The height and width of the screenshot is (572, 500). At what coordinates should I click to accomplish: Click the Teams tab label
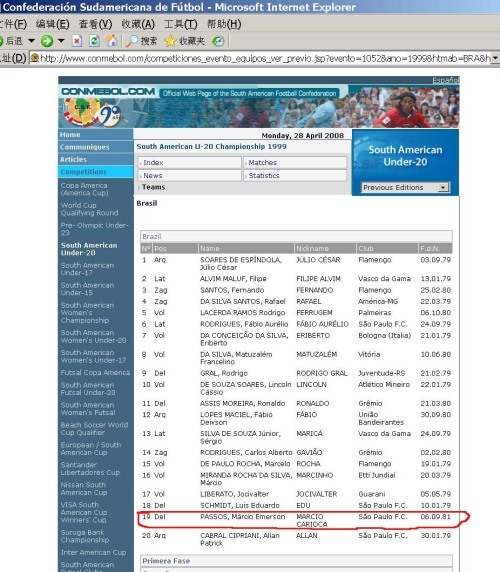coord(154,187)
